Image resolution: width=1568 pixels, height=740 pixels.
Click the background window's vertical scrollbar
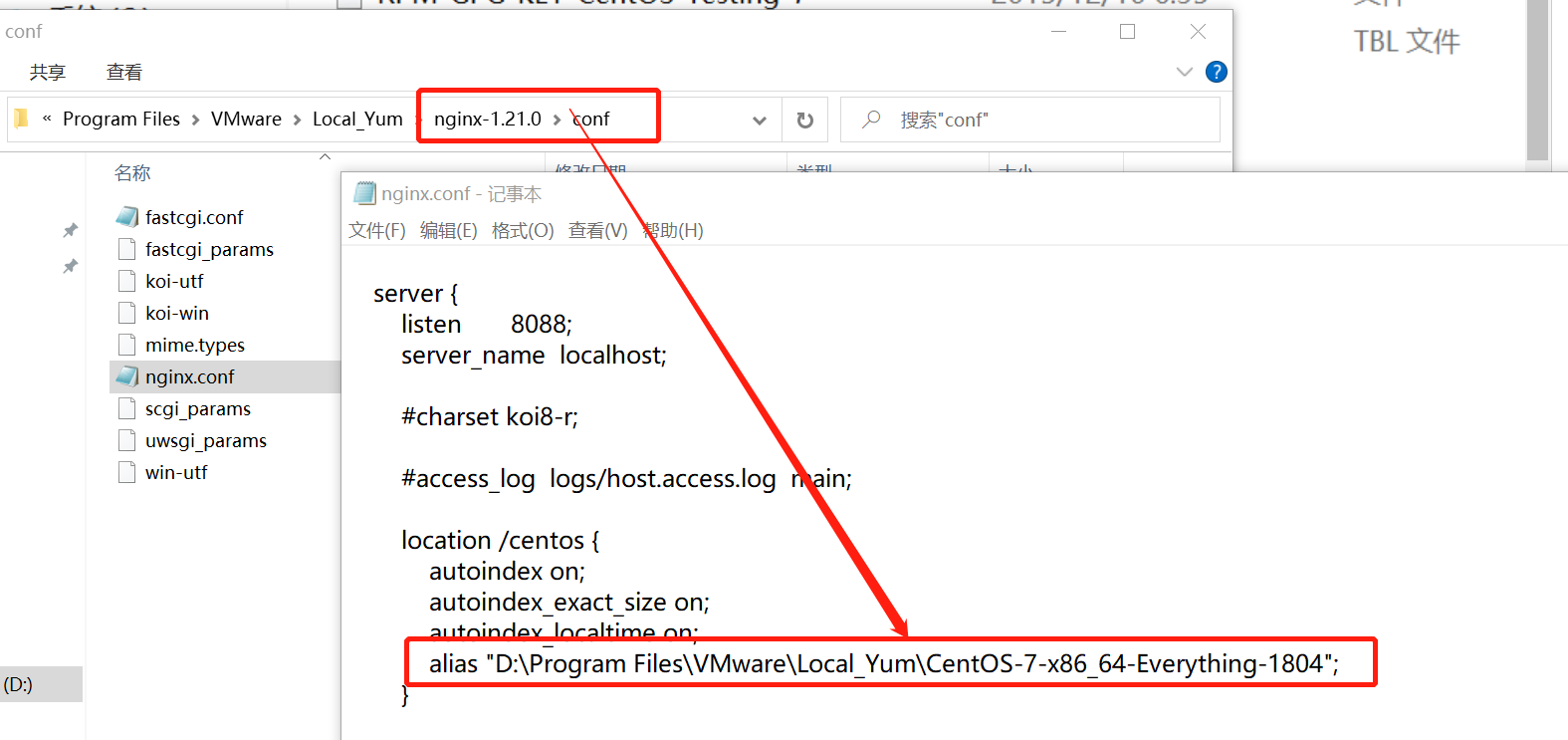[x=1537, y=80]
